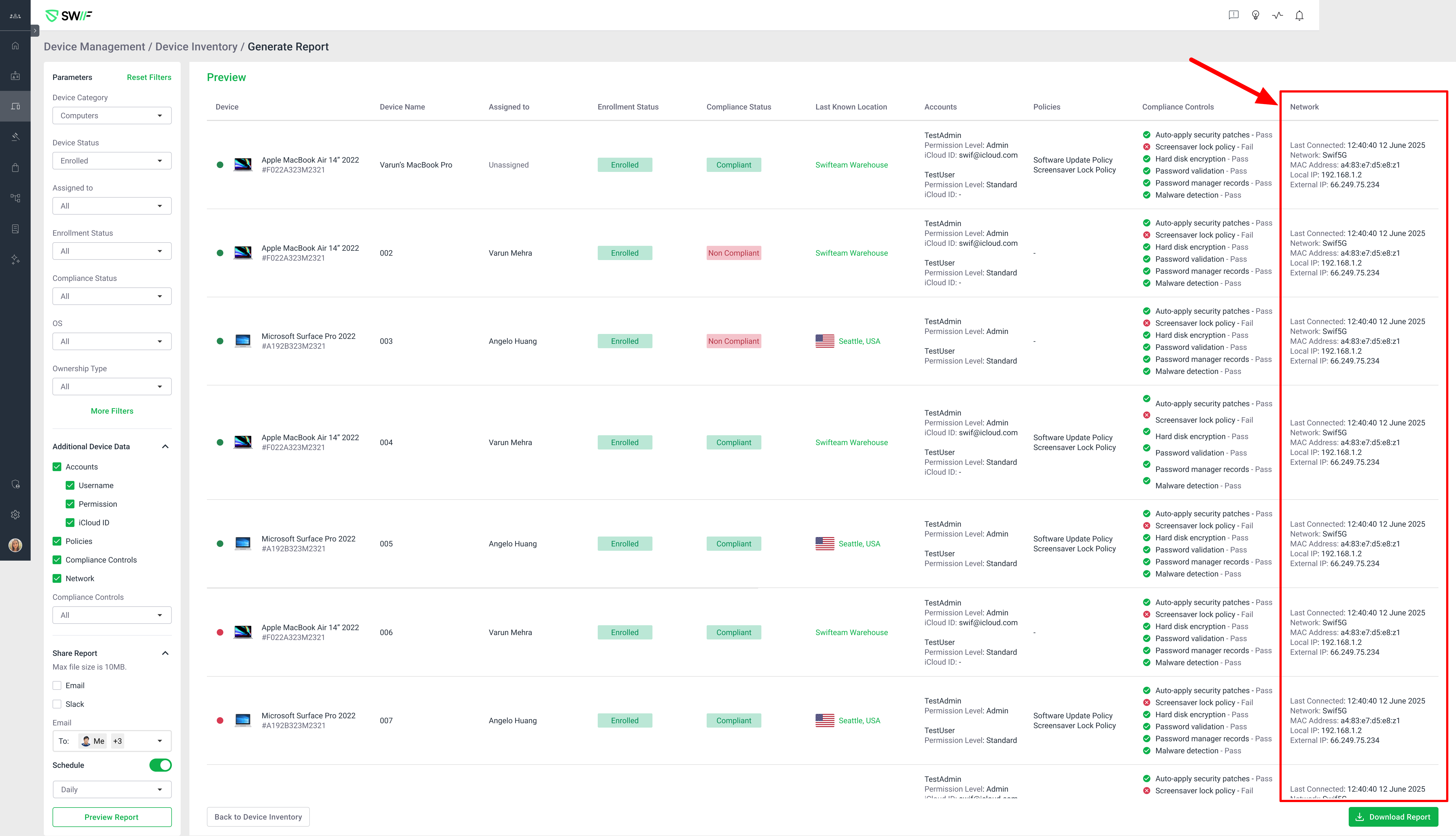
Task: Open the Device Category dropdown
Action: pyautogui.click(x=112, y=116)
